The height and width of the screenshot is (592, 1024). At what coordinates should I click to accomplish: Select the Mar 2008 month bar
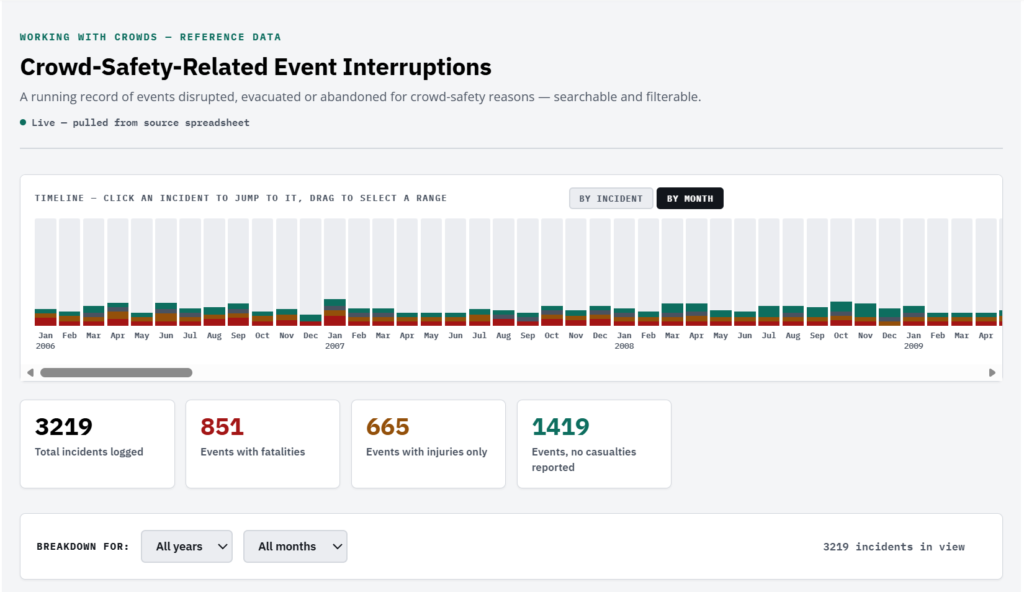pos(673,272)
